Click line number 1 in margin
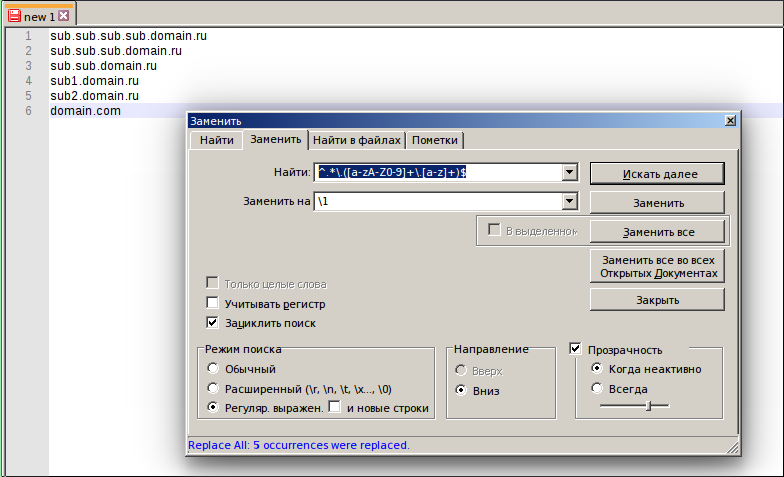The width and height of the screenshot is (784, 477). [28, 36]
